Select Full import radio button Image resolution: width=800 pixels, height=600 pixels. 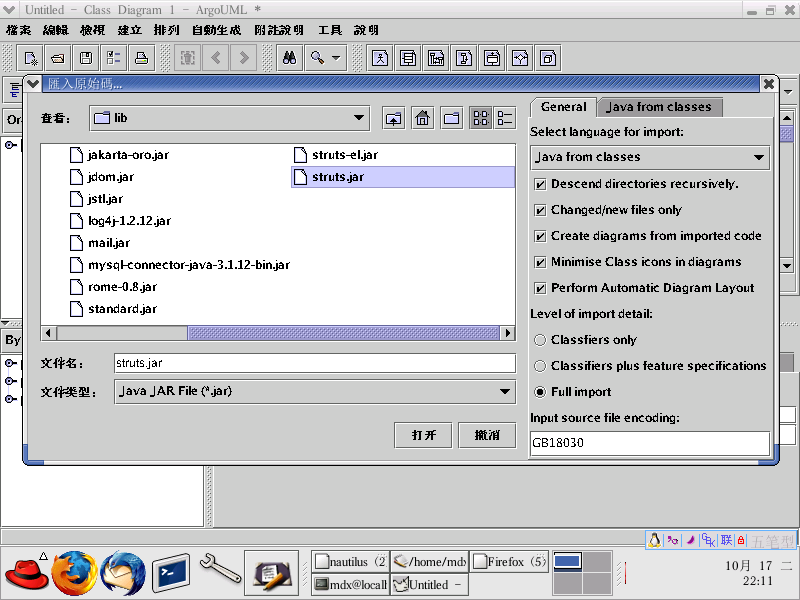pos(540,392)
